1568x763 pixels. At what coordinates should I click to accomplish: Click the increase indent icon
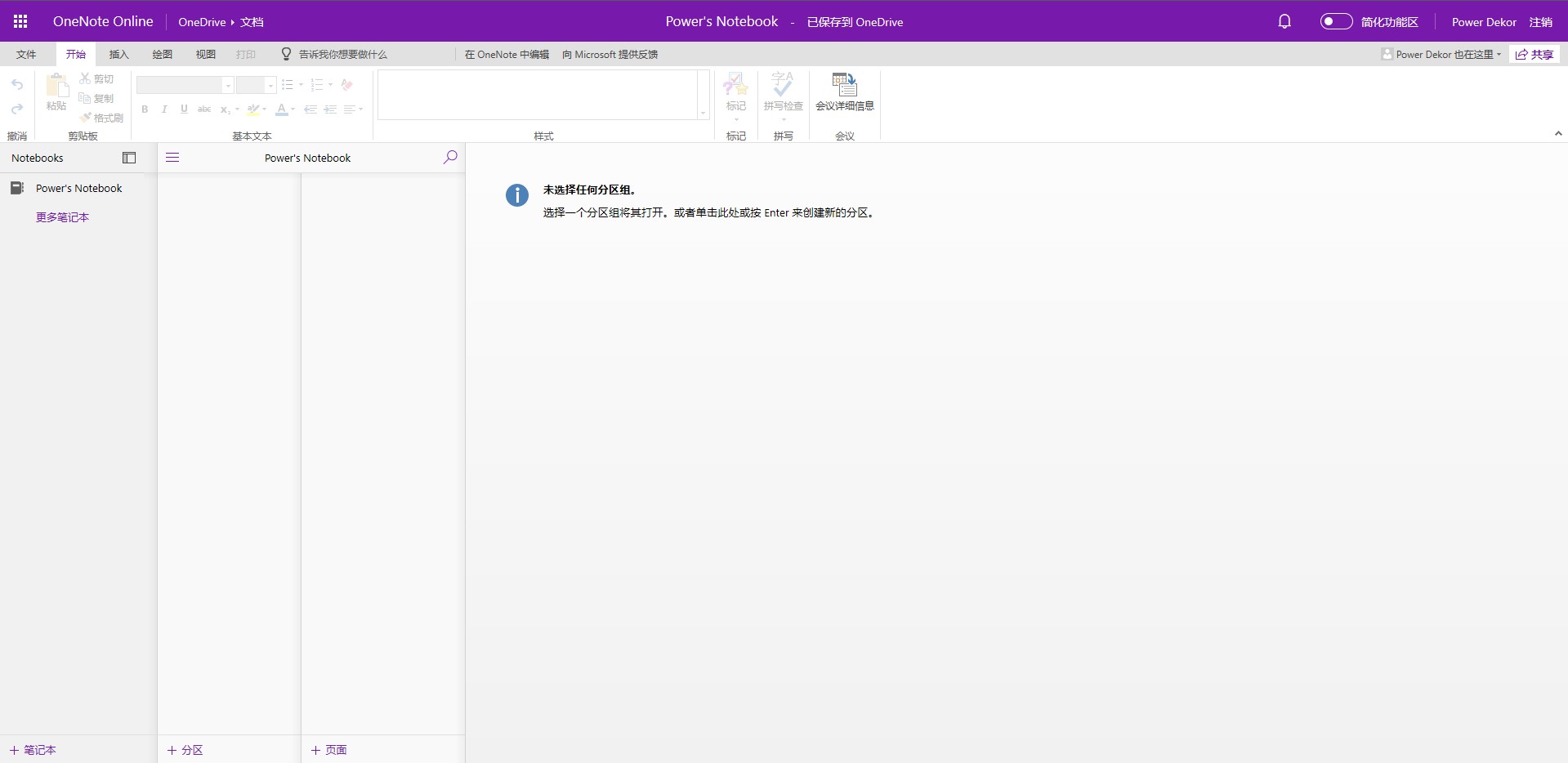click(x=330, y=109)
